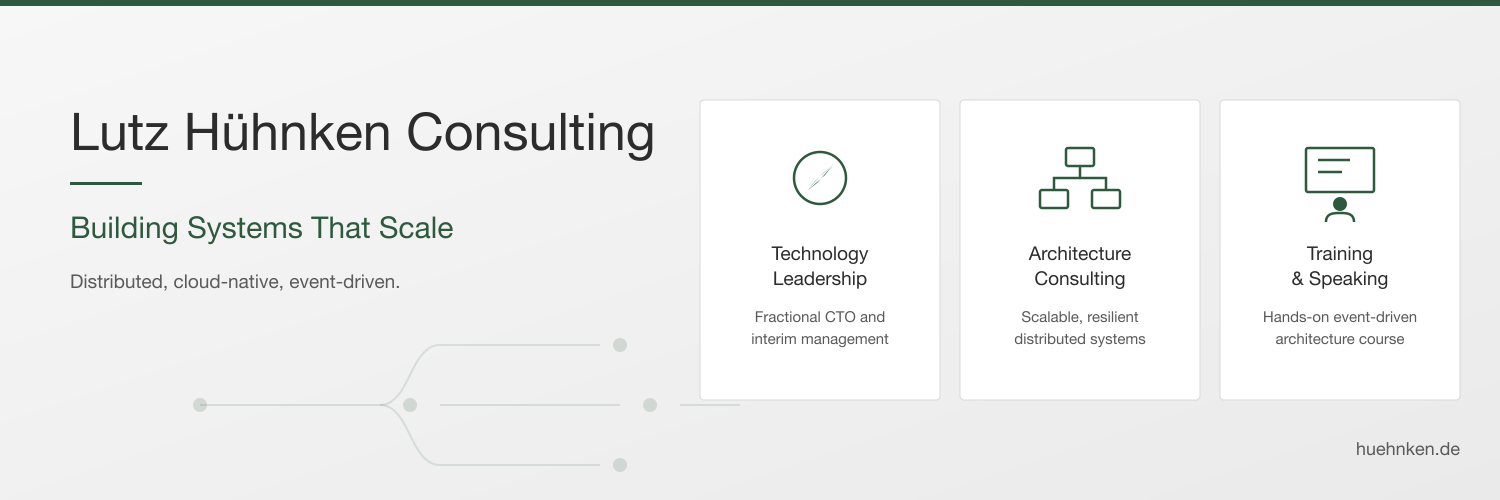Click the top branch end node
This screenshot has width=1500, height=500.
[x=620, y=345]
